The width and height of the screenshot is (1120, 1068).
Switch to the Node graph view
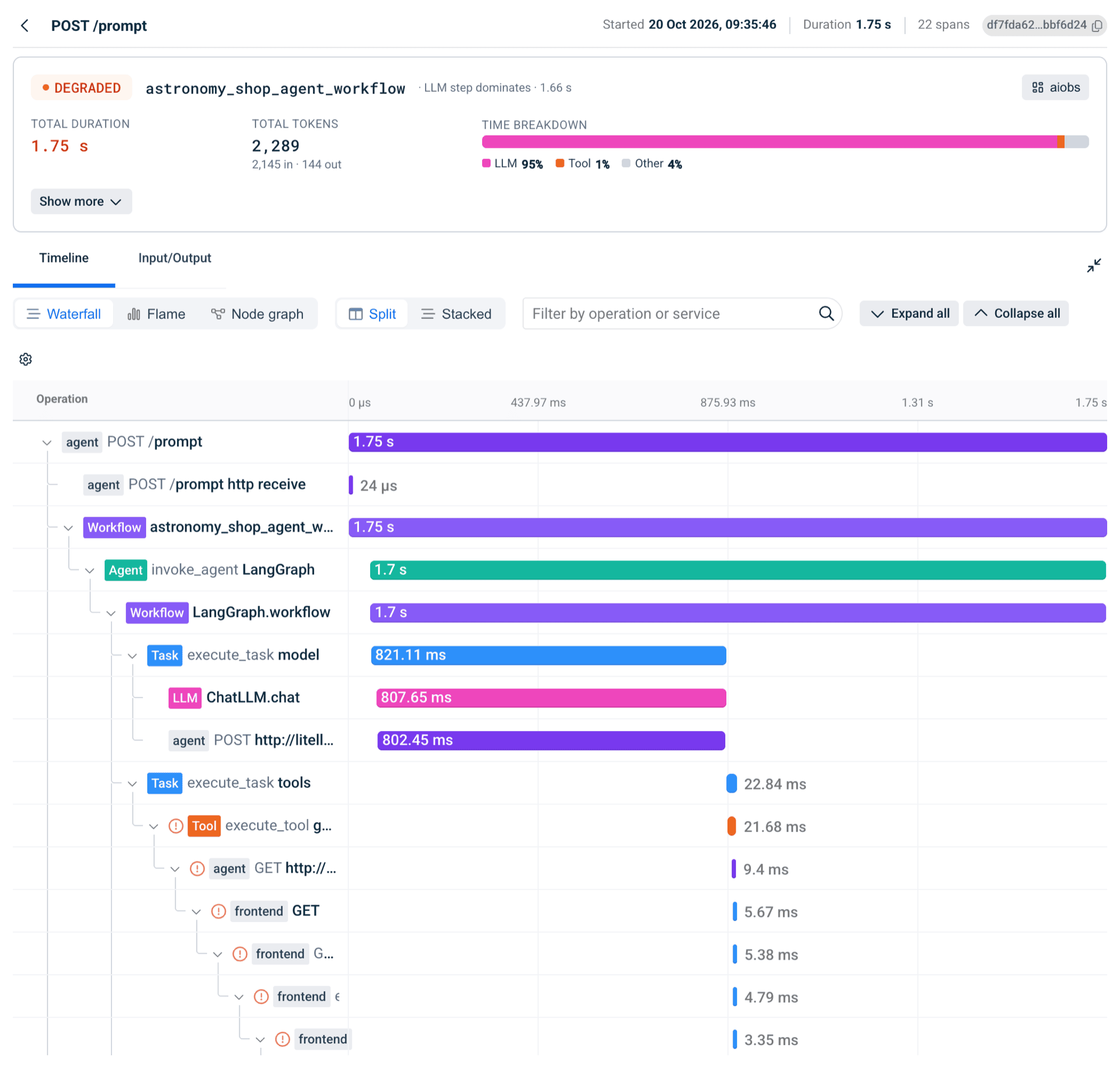pyautogui.click(x=257, y=313)
